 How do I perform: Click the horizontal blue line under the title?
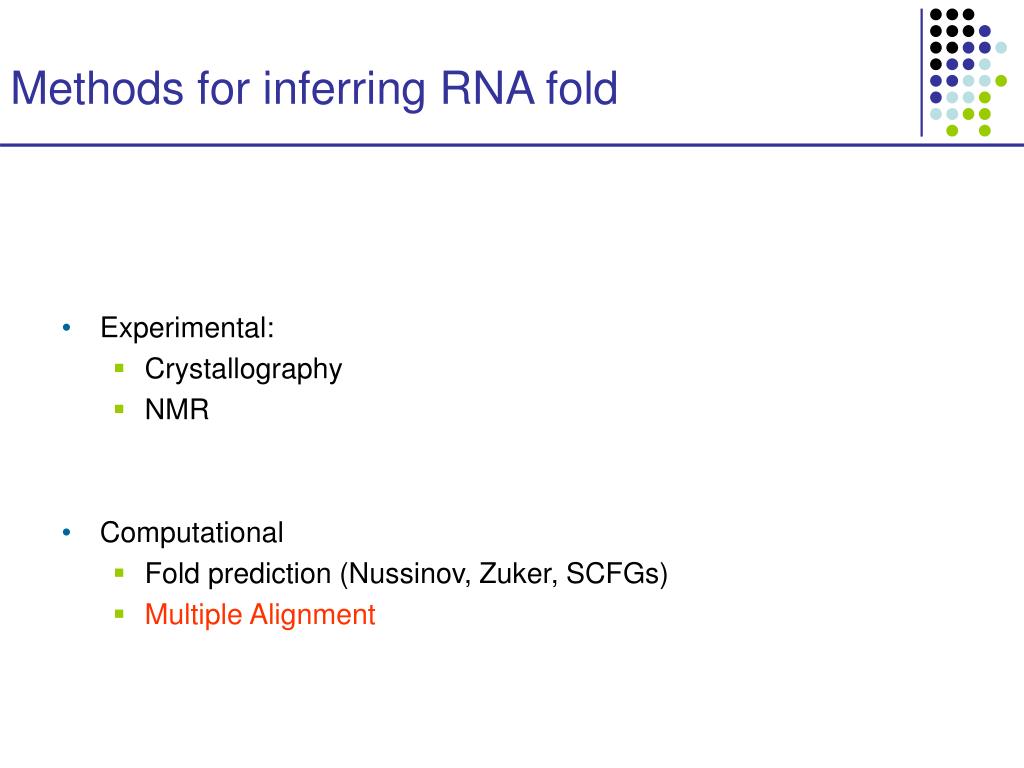(x=512, y=145)
